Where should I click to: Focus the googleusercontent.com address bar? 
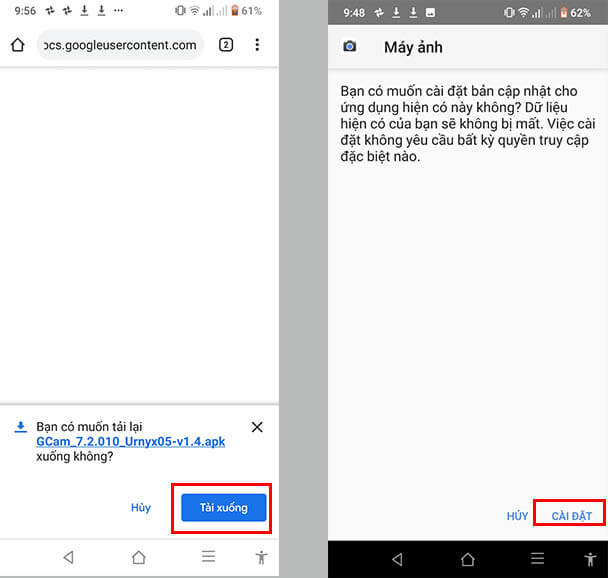point(120,45)
